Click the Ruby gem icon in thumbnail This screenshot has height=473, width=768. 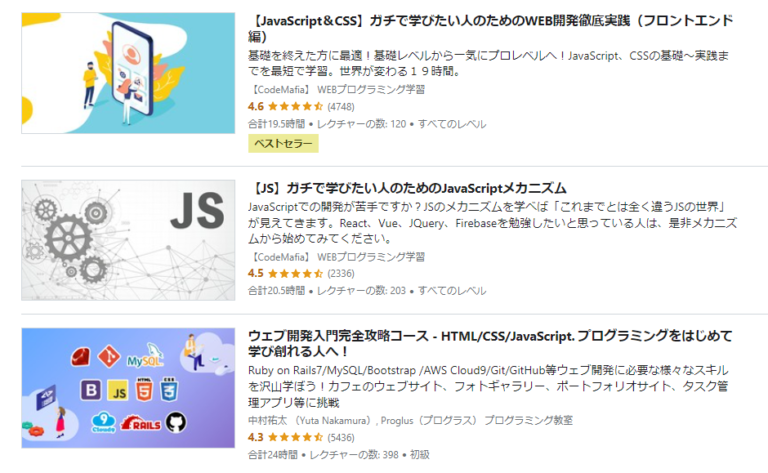pyautogui.click(x=80, y=357)
